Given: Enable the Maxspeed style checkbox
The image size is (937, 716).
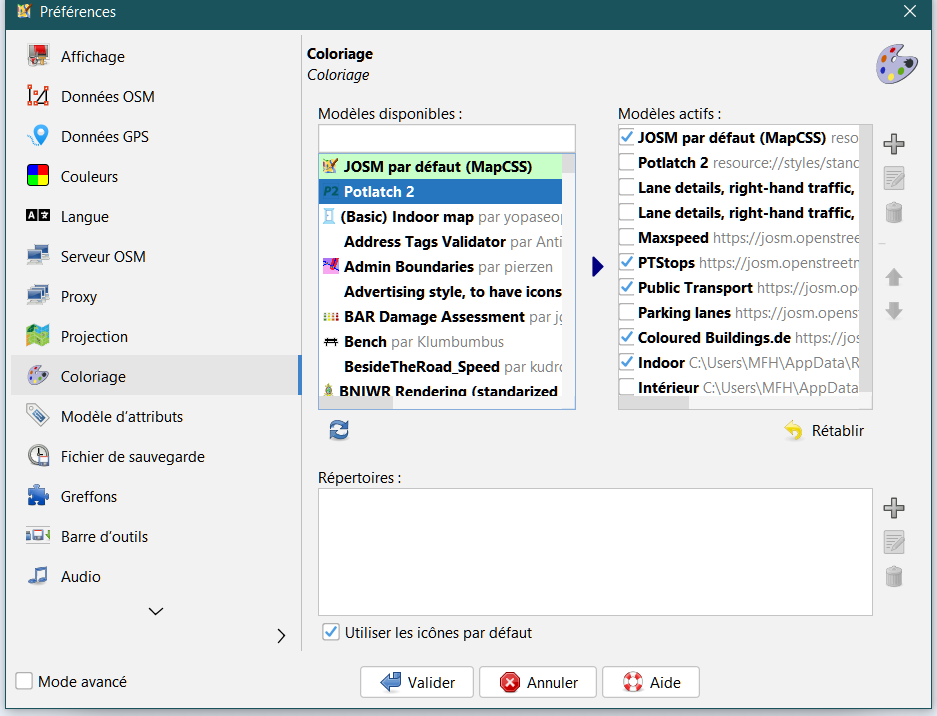Looking at the screenshot, I should (x=627, y=238).
